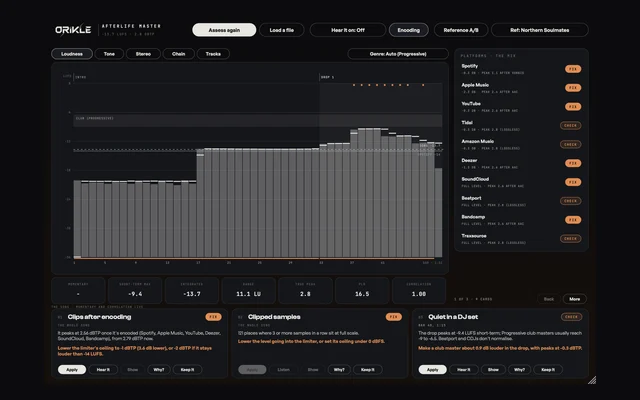Click the FIX badge for Apple Music

[x=573, y=88]
